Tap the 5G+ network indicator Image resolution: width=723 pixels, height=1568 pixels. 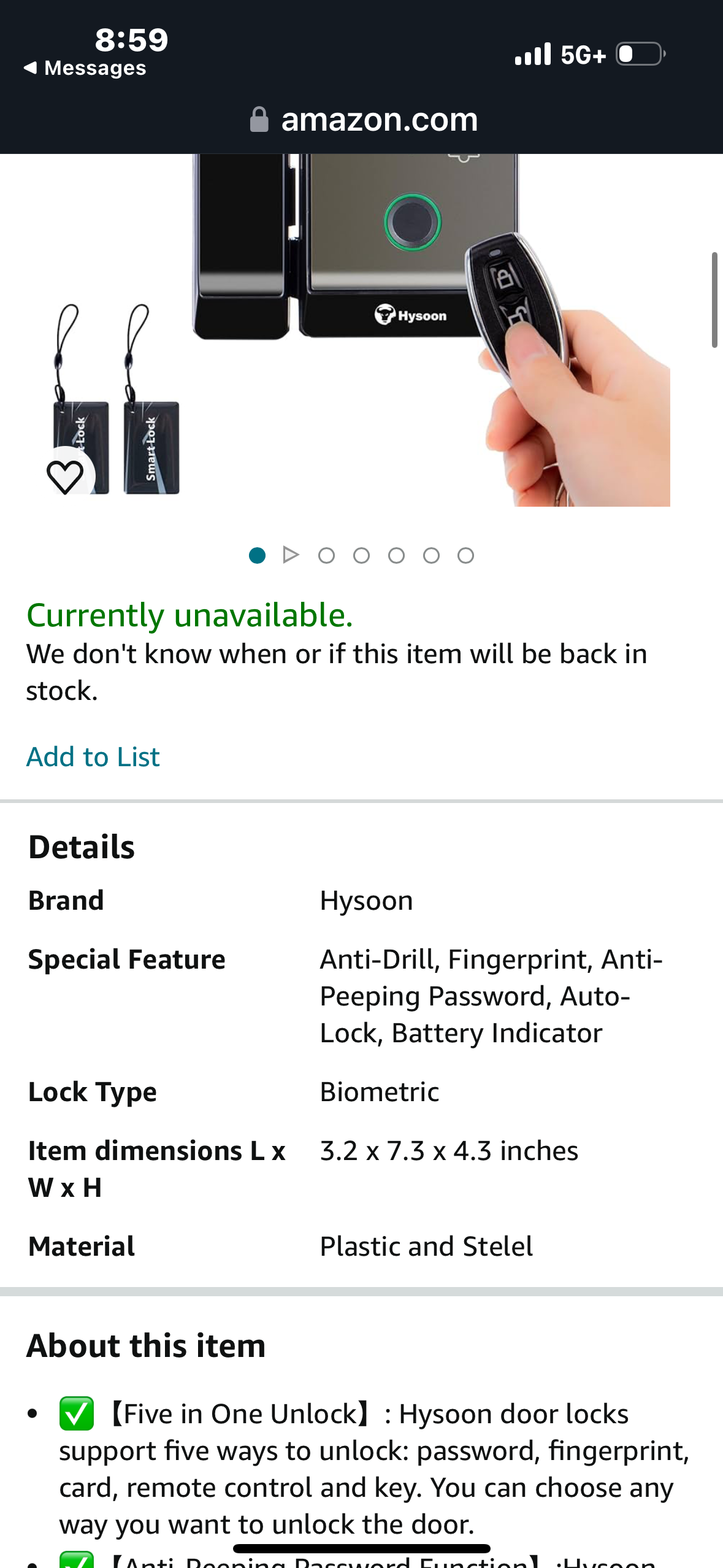click(582, 55)
